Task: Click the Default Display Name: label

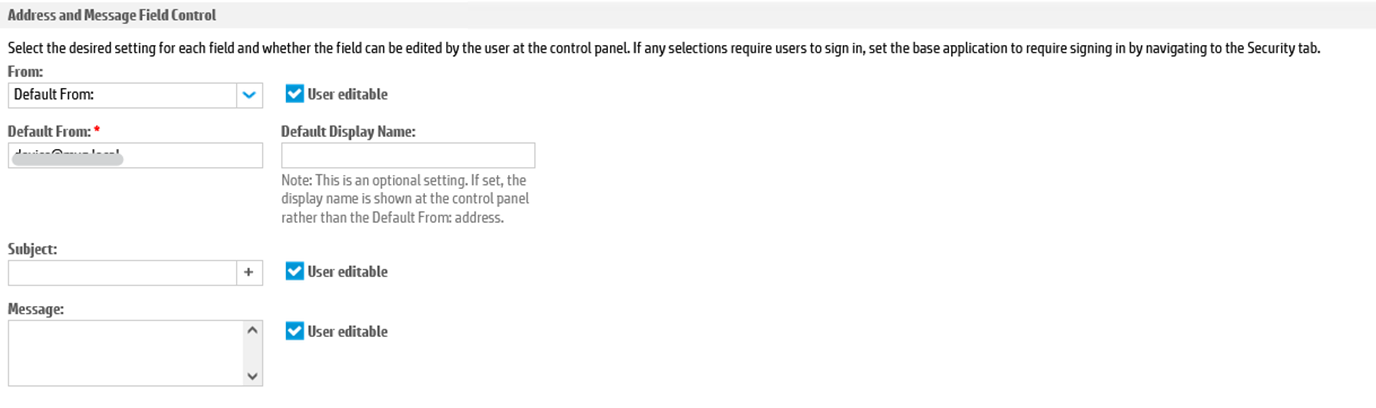Action: coord(348,131)
